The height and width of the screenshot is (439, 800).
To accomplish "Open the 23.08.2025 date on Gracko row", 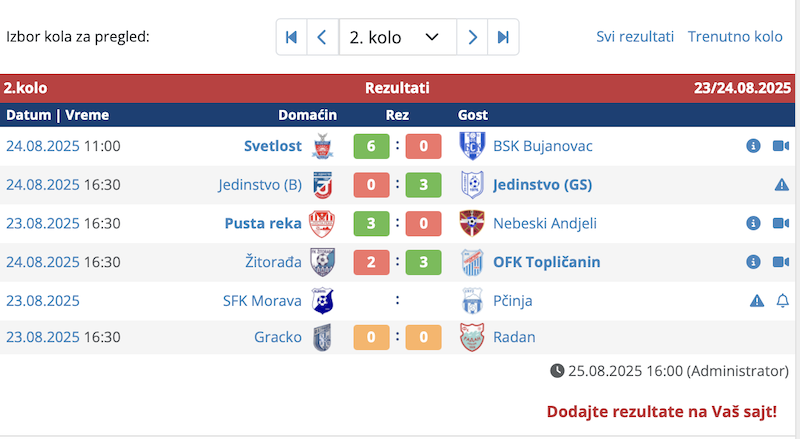I will [43, 337].
